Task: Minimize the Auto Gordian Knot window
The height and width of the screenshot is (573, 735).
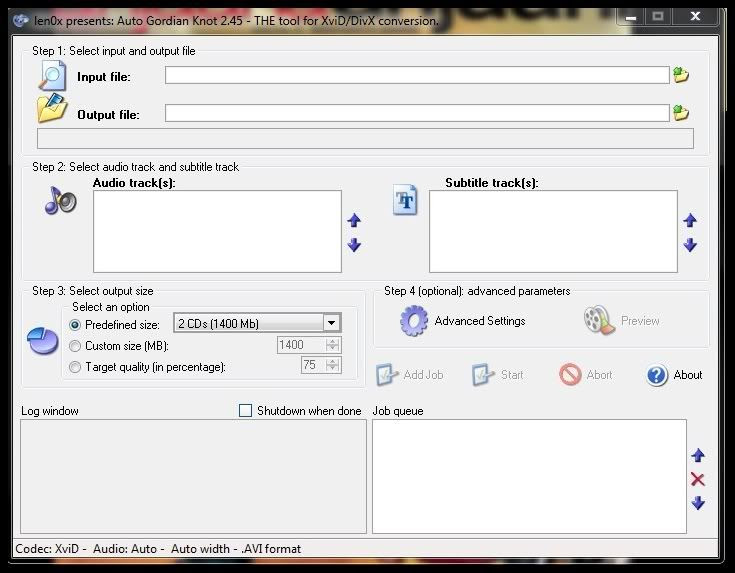Action: click(x=630, y=17)
